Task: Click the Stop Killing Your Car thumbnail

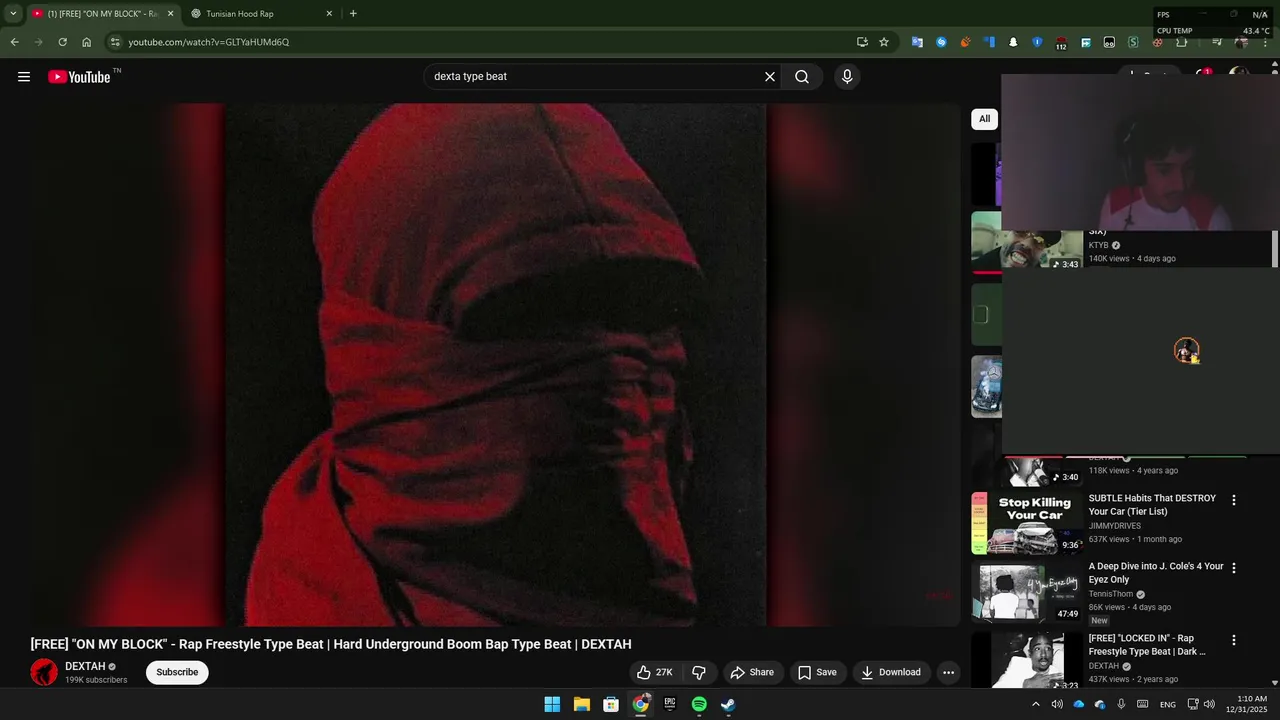Action: (x=1027, y=523)
